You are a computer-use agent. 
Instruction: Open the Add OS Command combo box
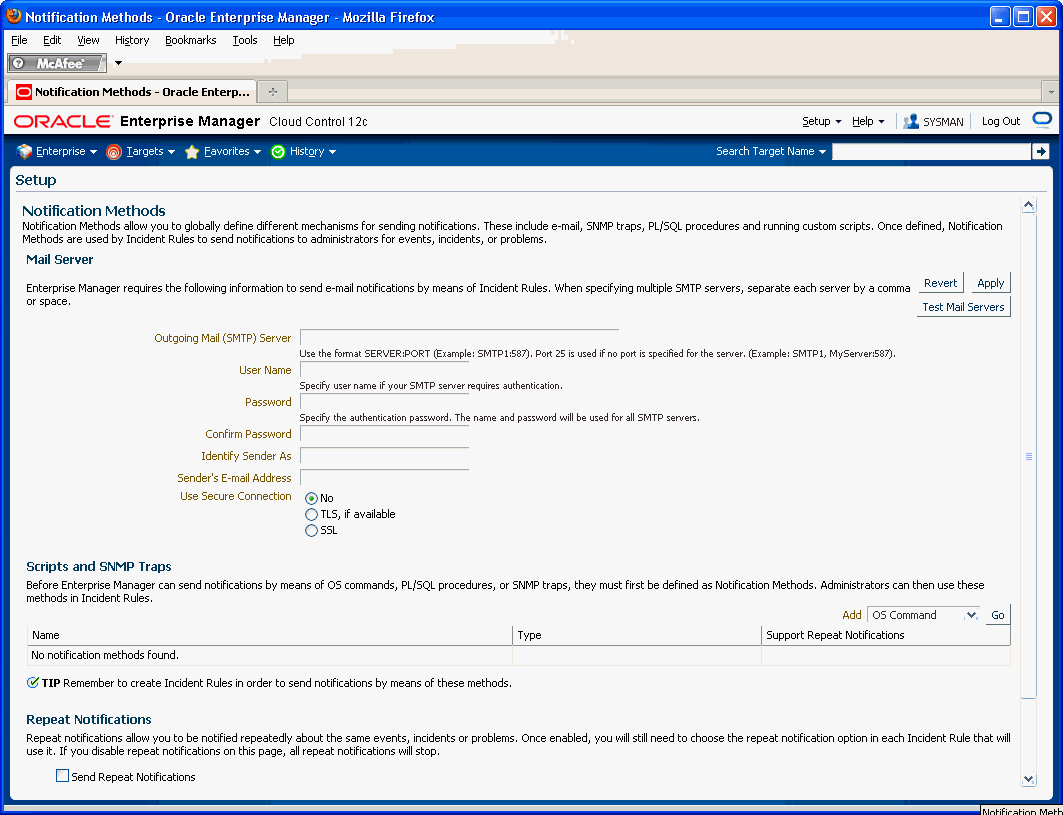(x=923, y=615)
